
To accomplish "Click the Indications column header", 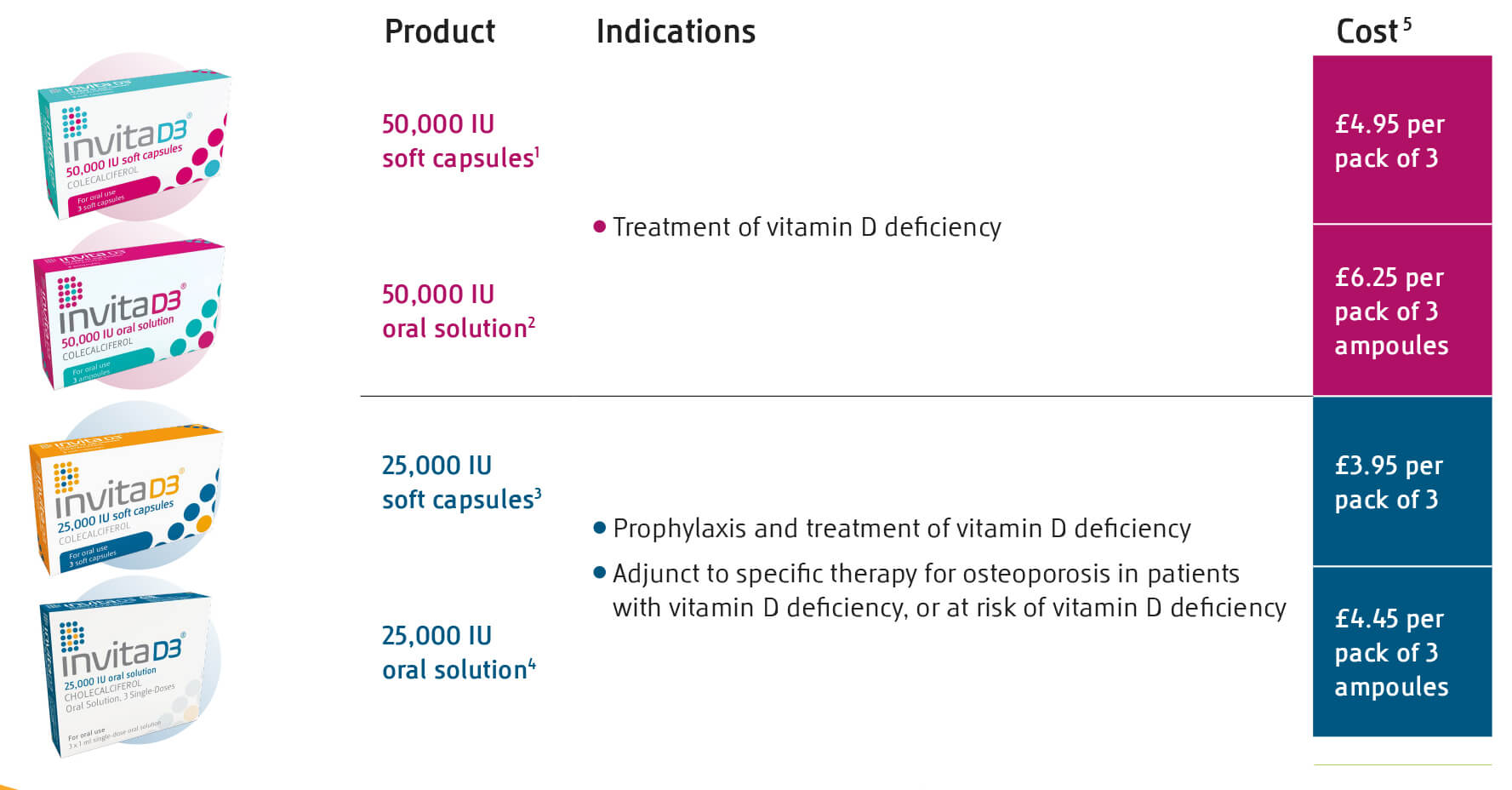I will click(x=676, y=31).
